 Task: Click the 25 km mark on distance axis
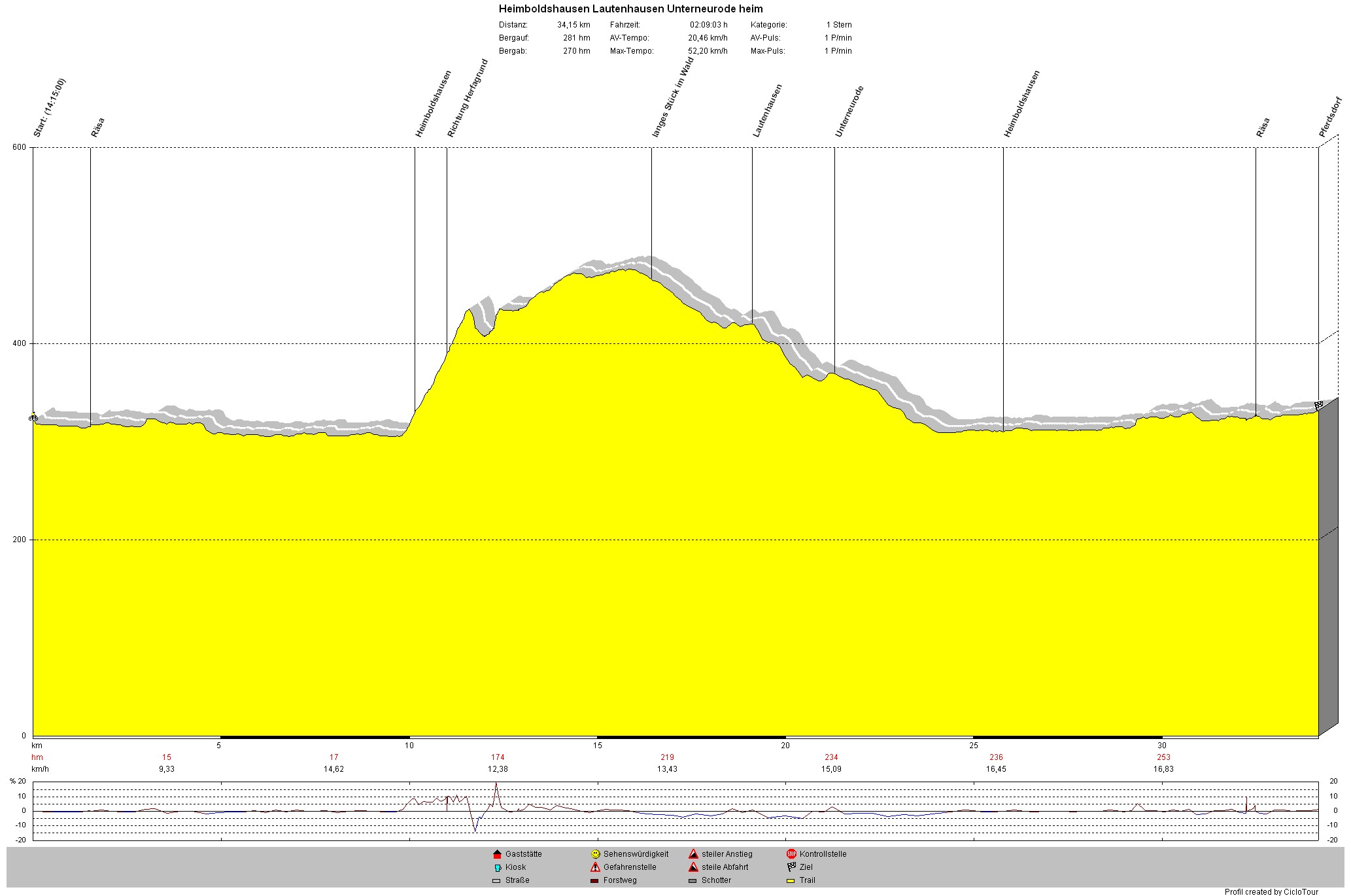click(x=973, y=746)
